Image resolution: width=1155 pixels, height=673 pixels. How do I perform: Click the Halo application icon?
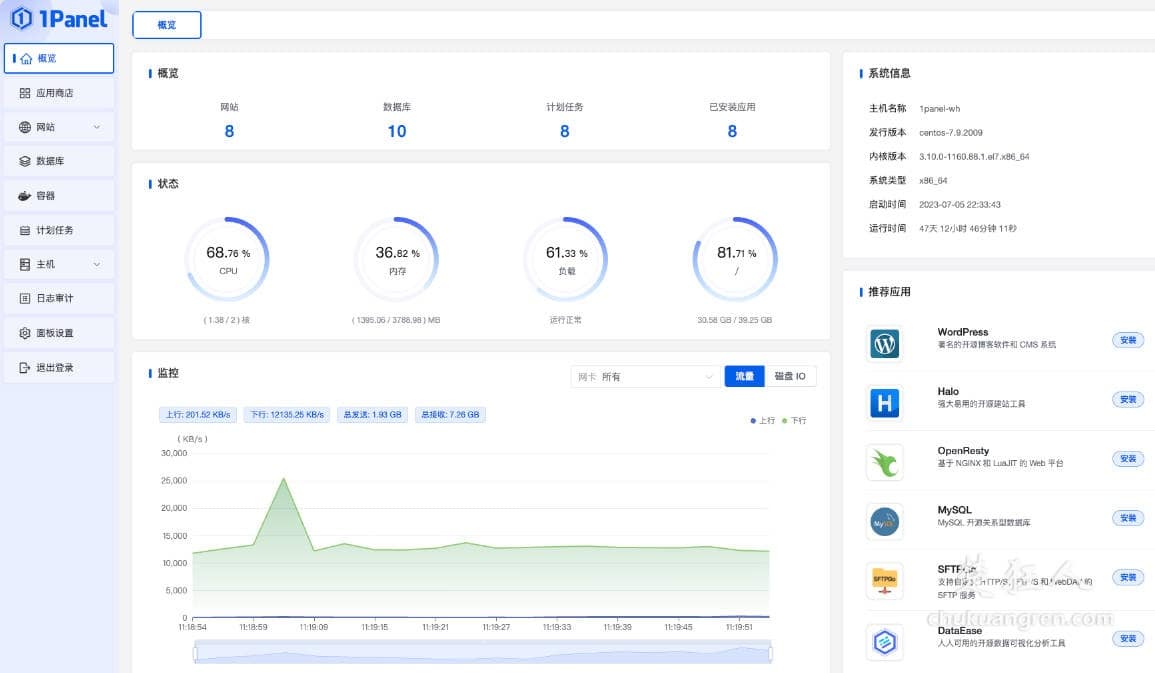(884, 403)
